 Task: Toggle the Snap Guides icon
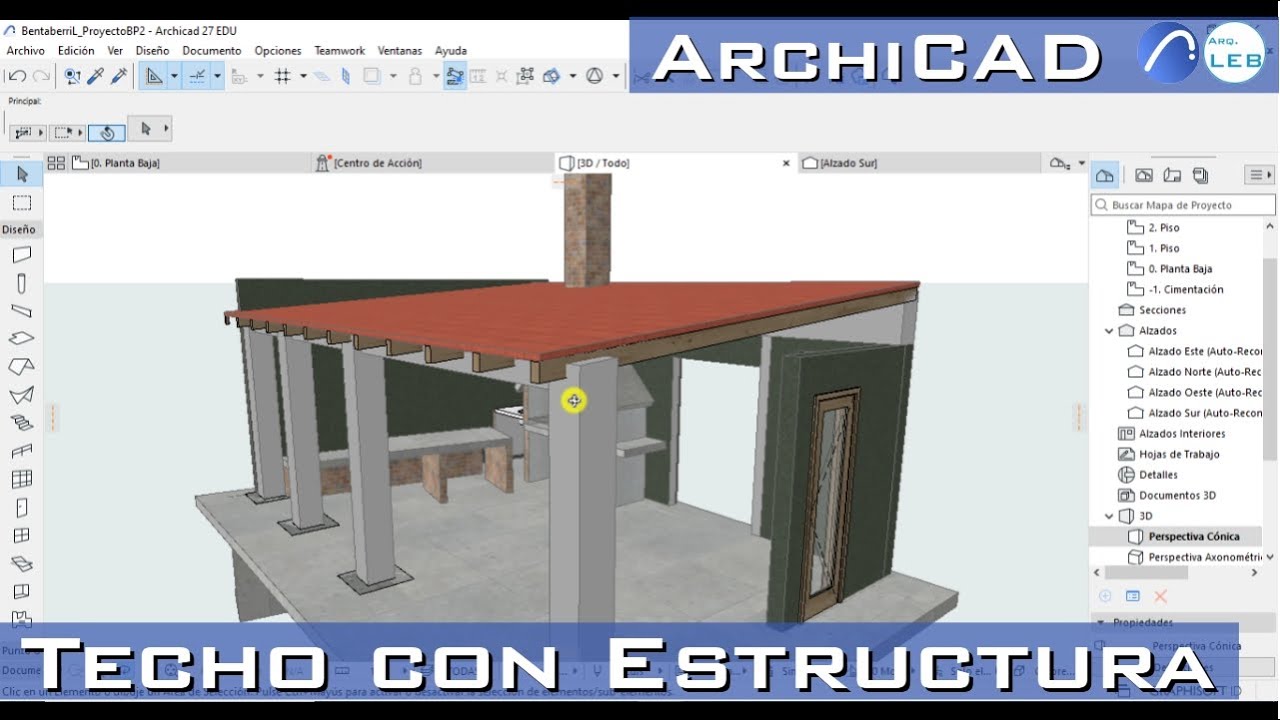(x=197, y=76)
